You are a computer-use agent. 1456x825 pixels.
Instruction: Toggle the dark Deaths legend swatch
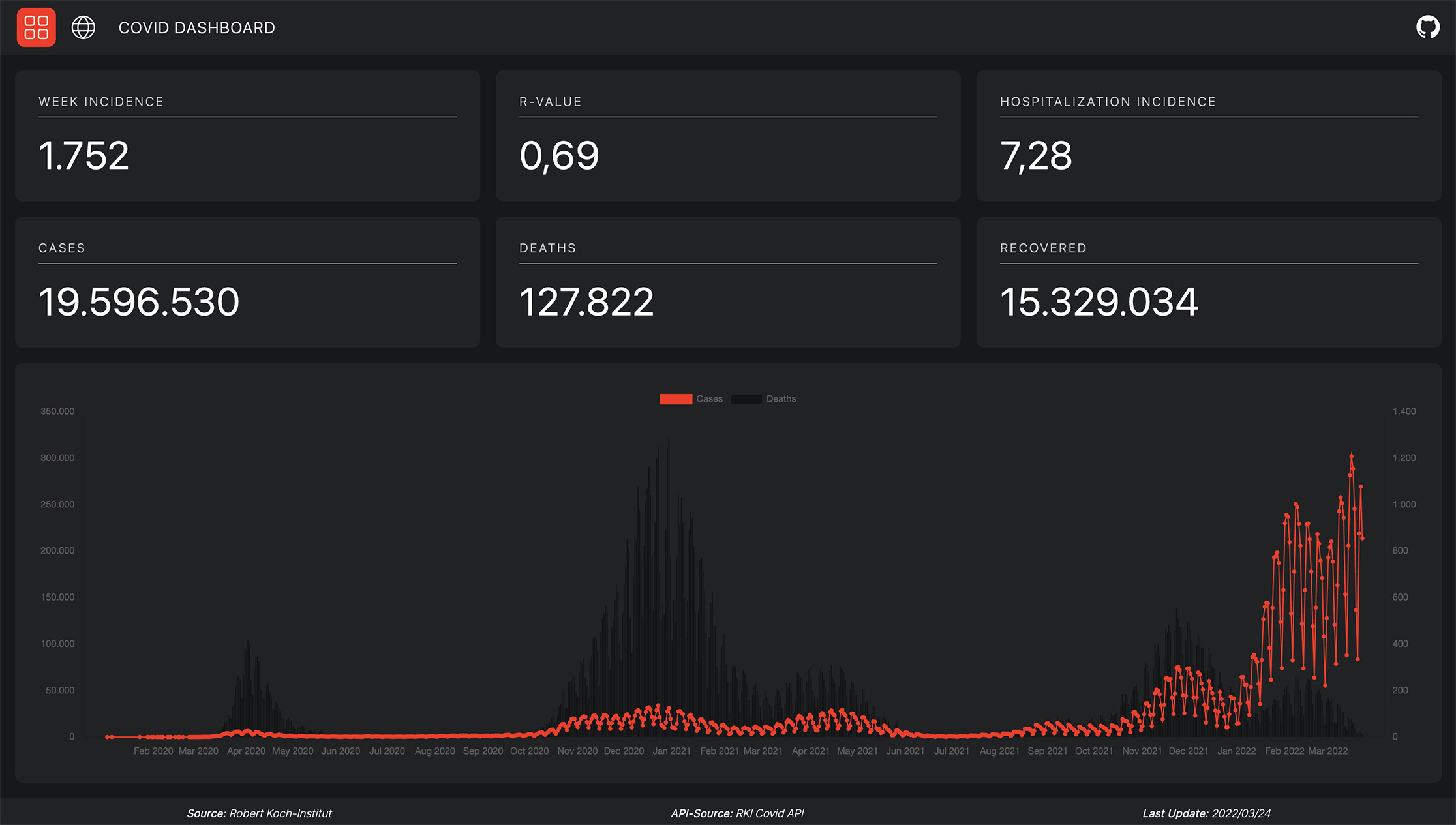(746, 399)
